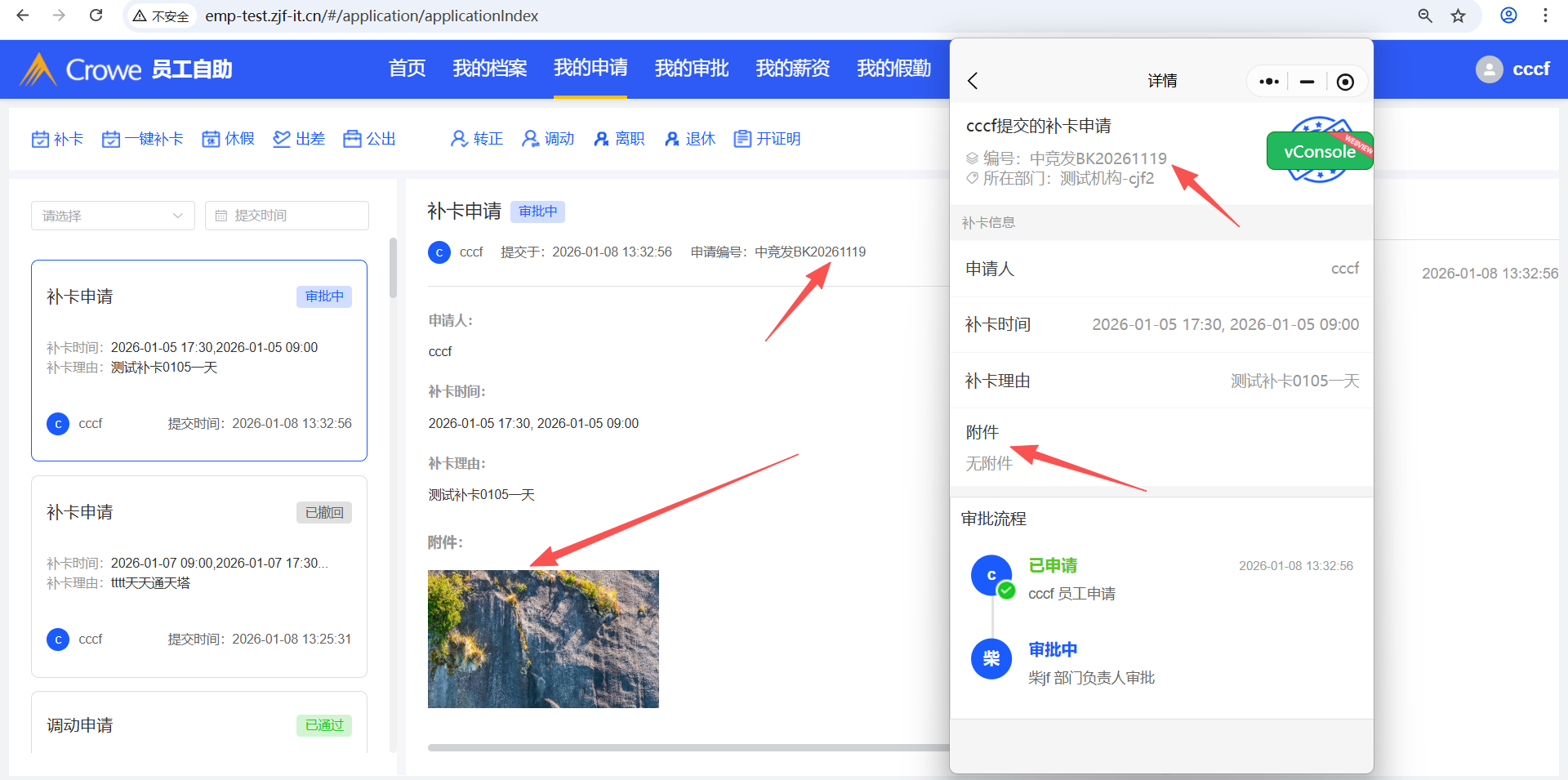Start a 一键补卡 application

pyautogui.click(x=142, y=139)
